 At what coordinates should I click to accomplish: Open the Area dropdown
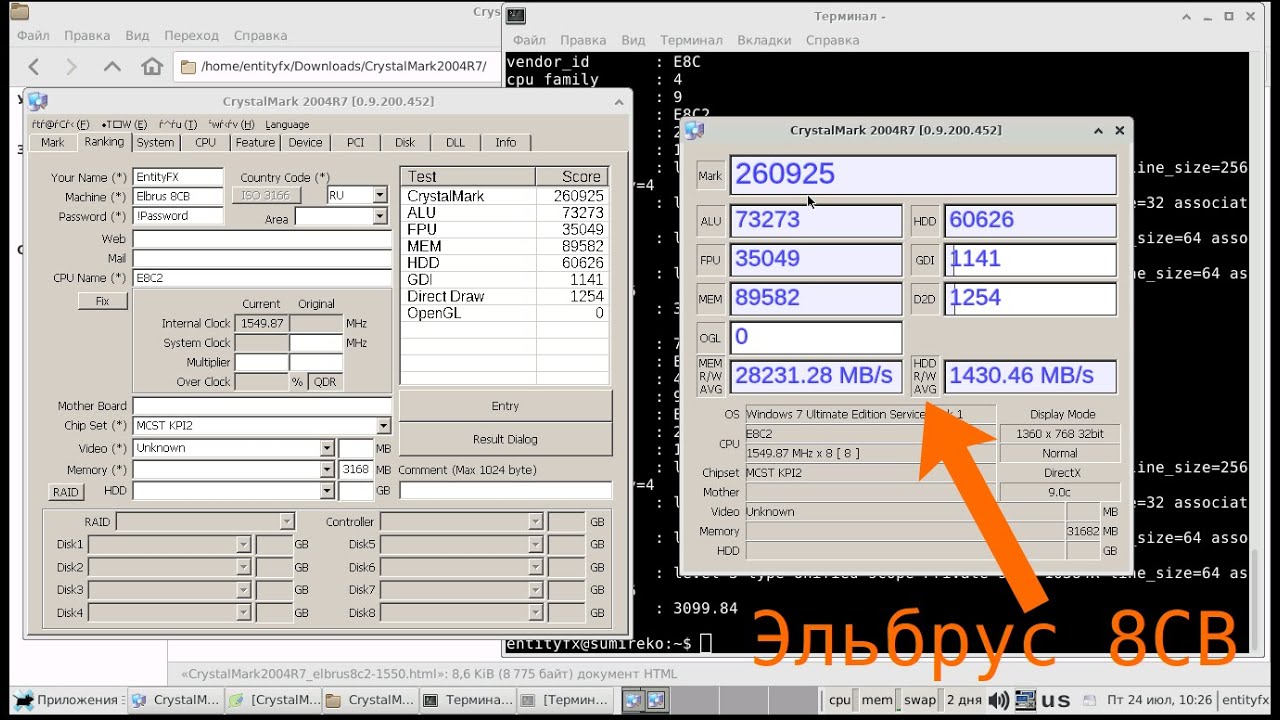click(x=380, y=216)
